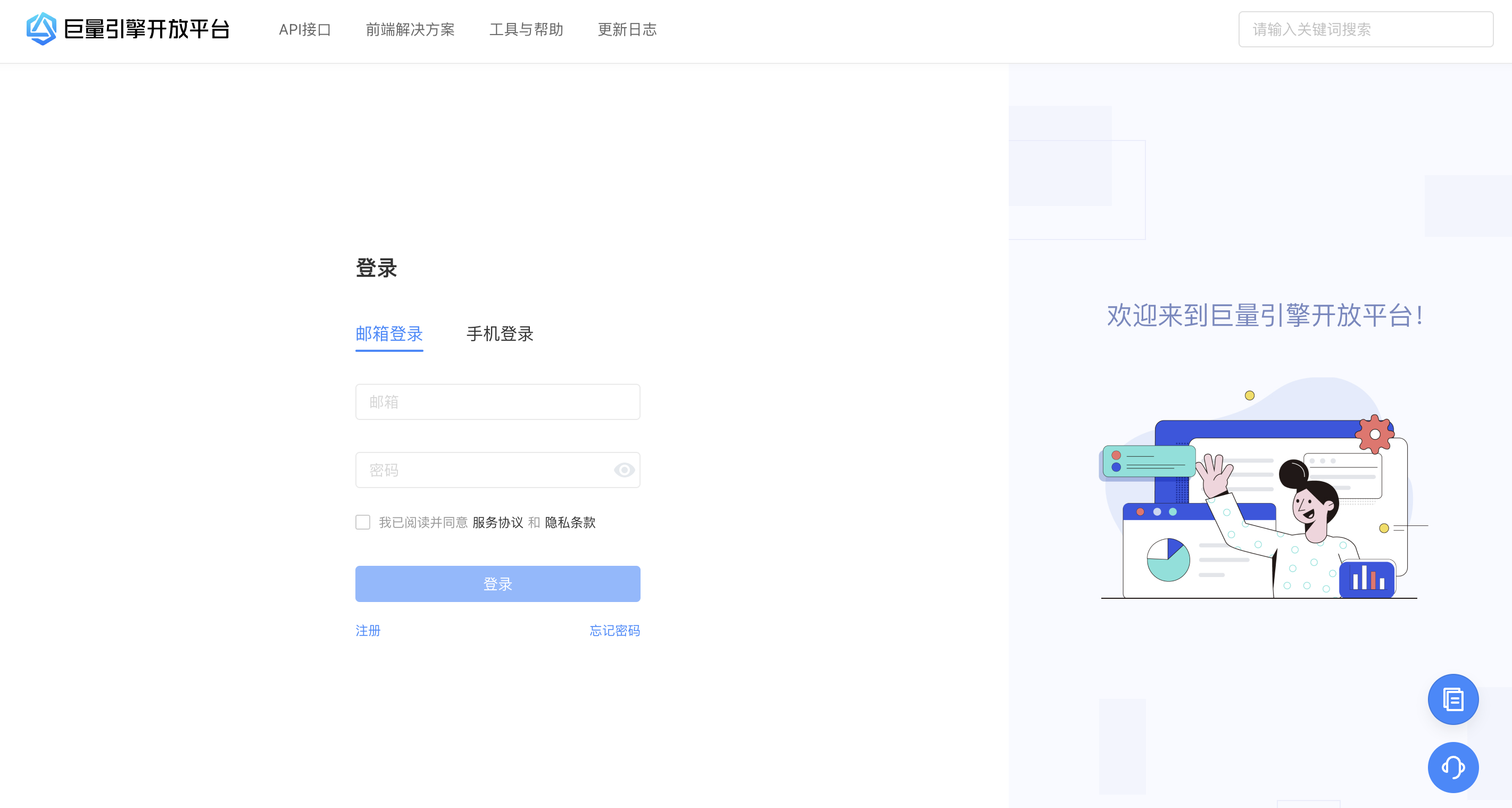Screen dimensions: 1512x808
Task: Open the API接口 menu
Action: click(305, 29)
